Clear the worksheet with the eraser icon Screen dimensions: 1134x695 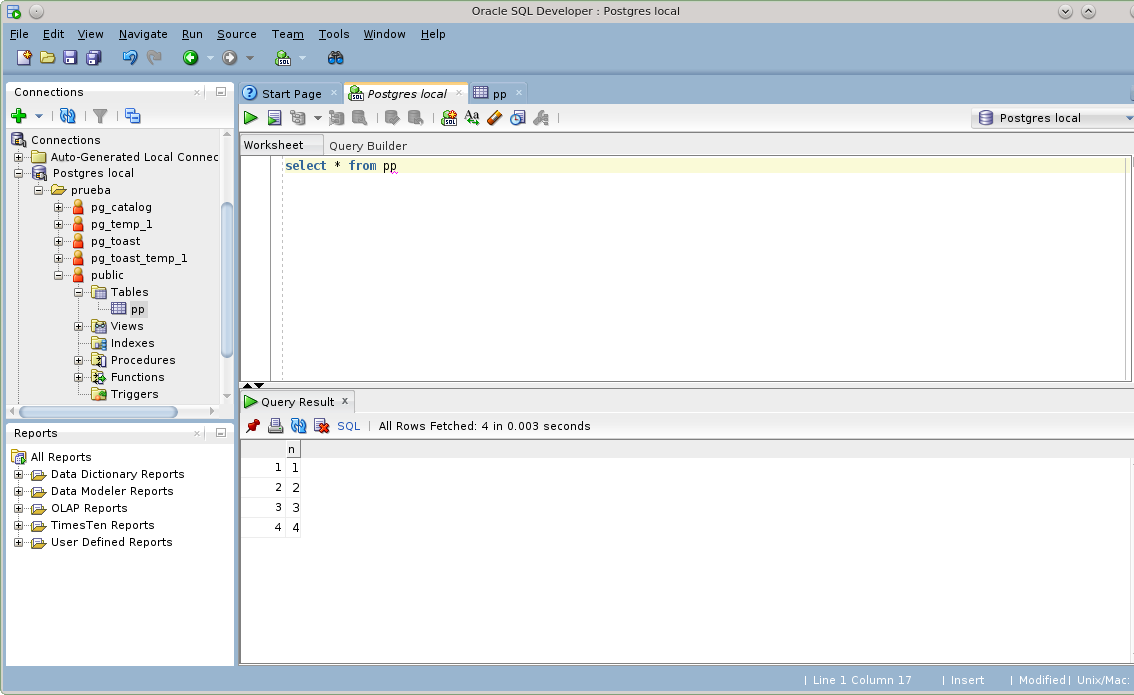tap(495, 118)
